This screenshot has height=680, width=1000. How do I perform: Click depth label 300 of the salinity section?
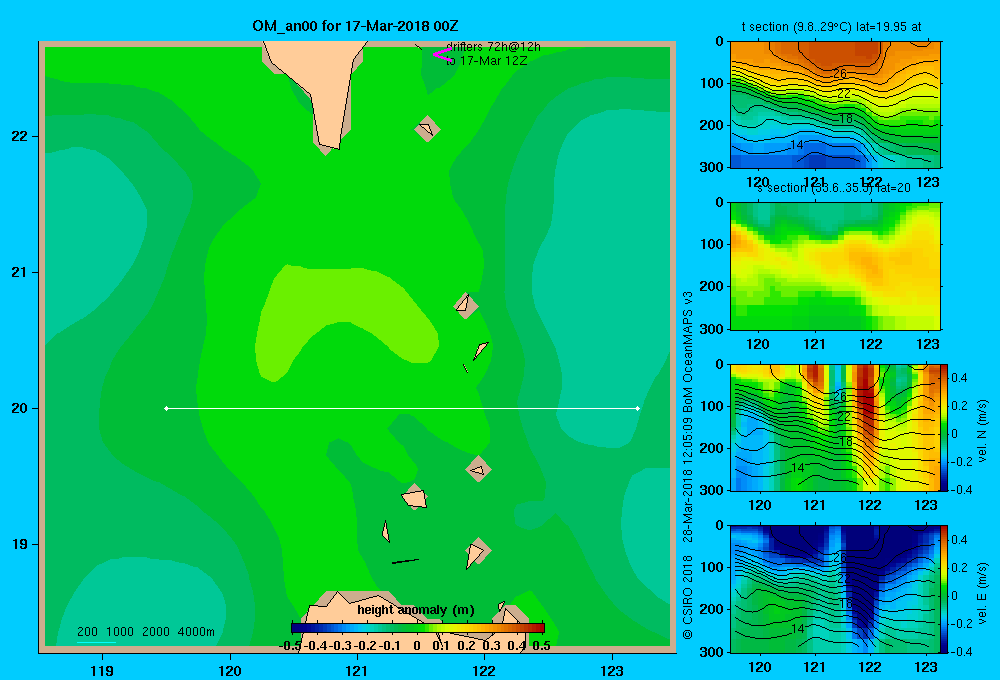712,329
